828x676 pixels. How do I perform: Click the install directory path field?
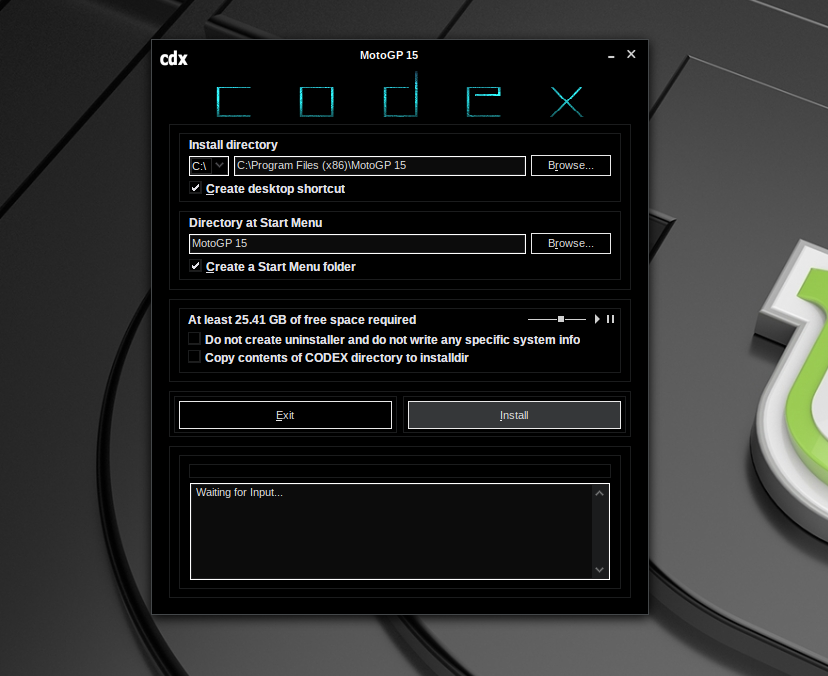(x=380, y=166)
